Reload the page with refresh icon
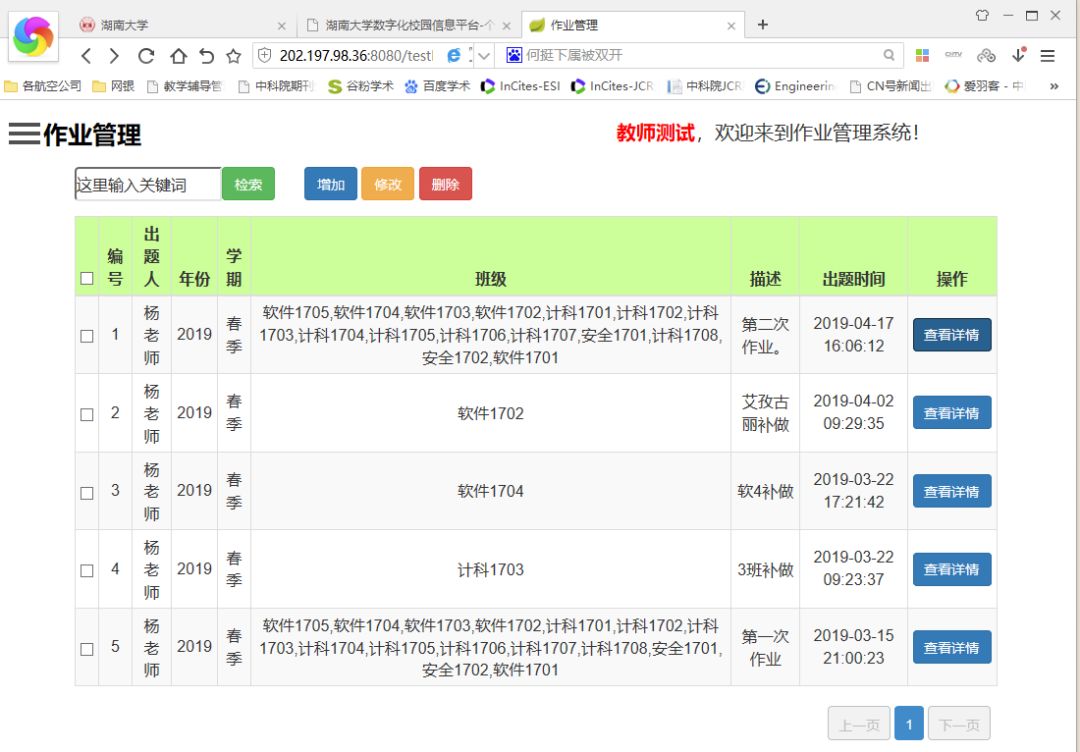Viewport: 1080px width, 752px height. (x=146, y=56)
